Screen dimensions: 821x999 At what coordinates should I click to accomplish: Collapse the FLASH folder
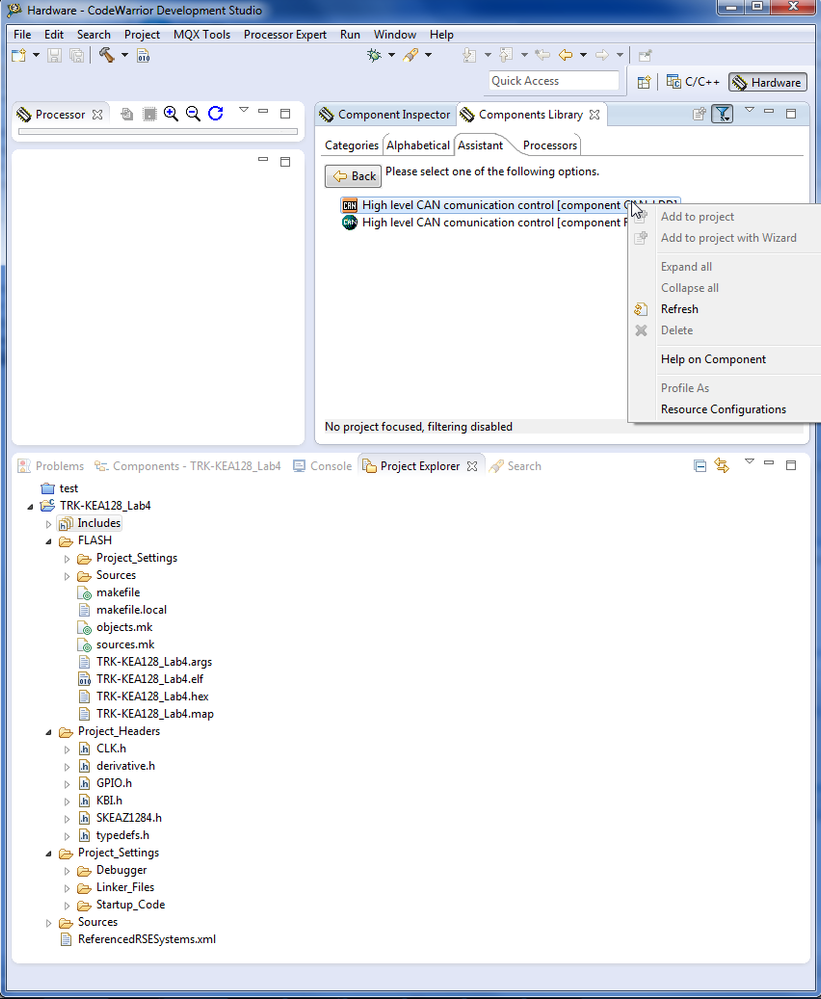48,541
